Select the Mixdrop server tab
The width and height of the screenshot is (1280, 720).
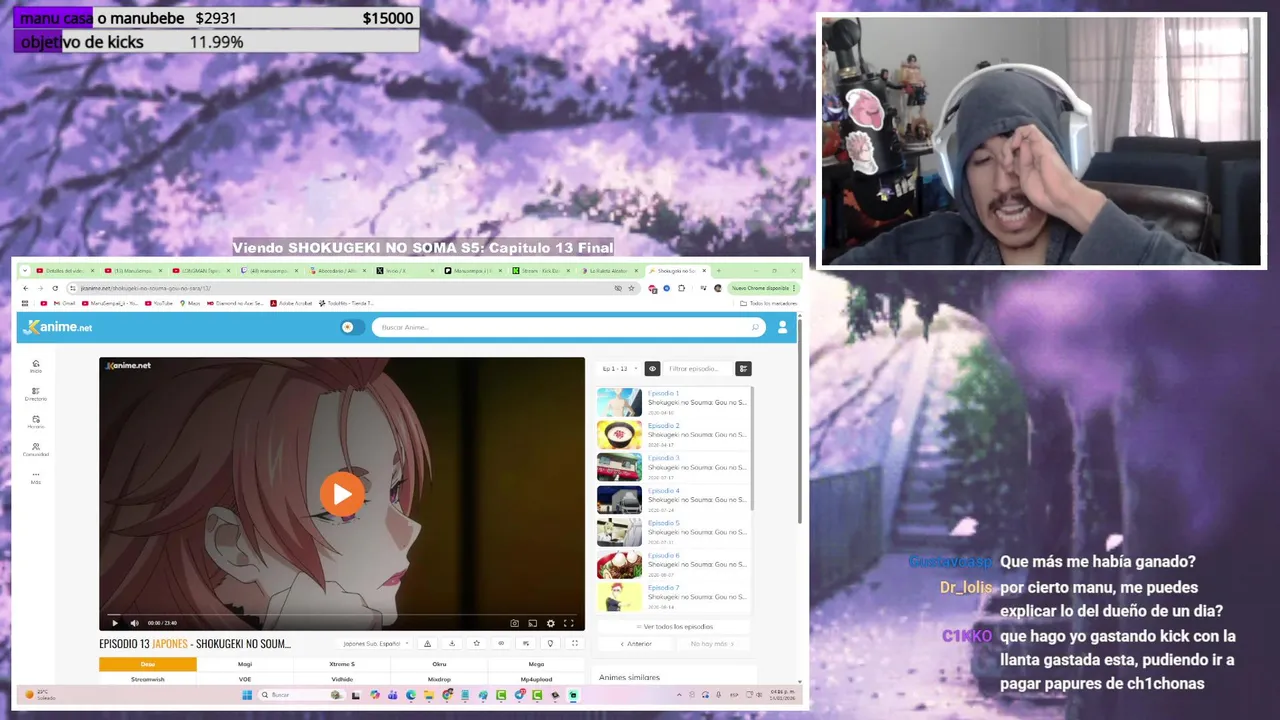pyautogui.click(x=439, y=679)
